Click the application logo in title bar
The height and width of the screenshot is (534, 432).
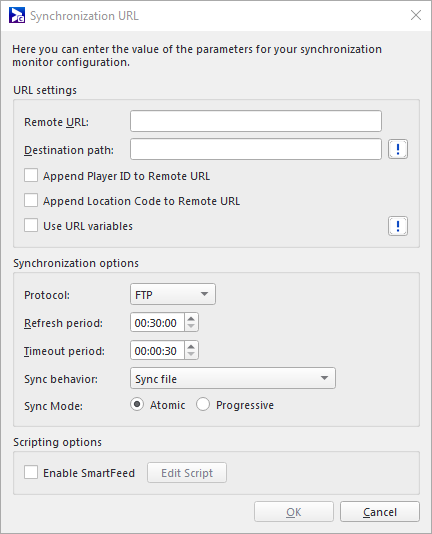[17, 15]
